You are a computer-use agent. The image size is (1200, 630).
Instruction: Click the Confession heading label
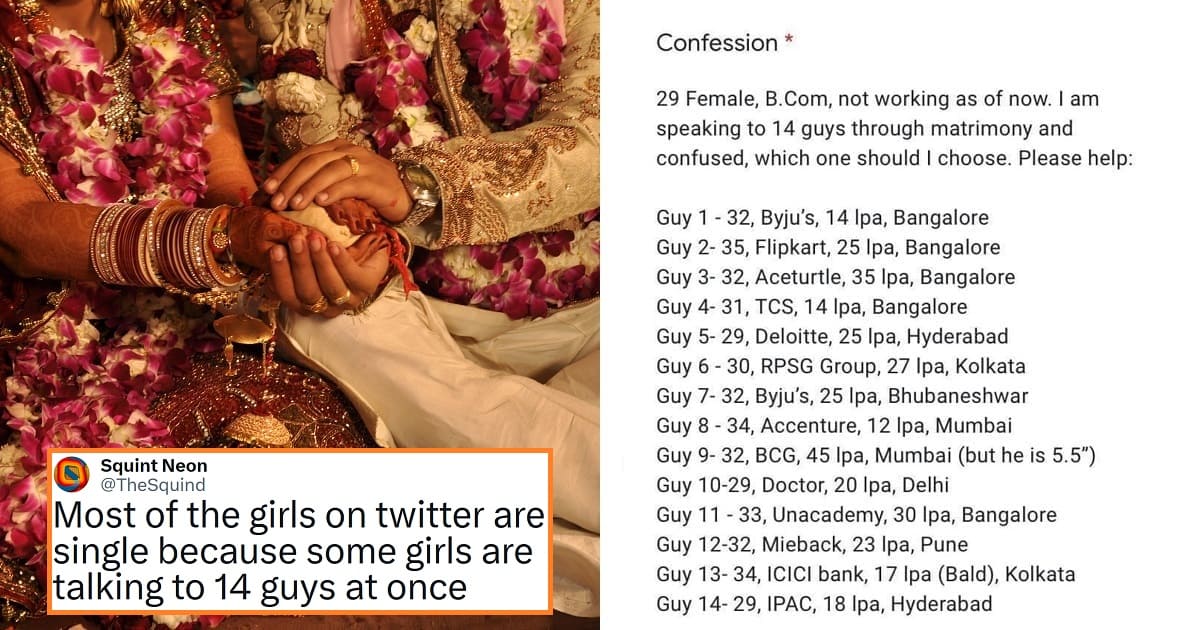(x=717, y=43)
